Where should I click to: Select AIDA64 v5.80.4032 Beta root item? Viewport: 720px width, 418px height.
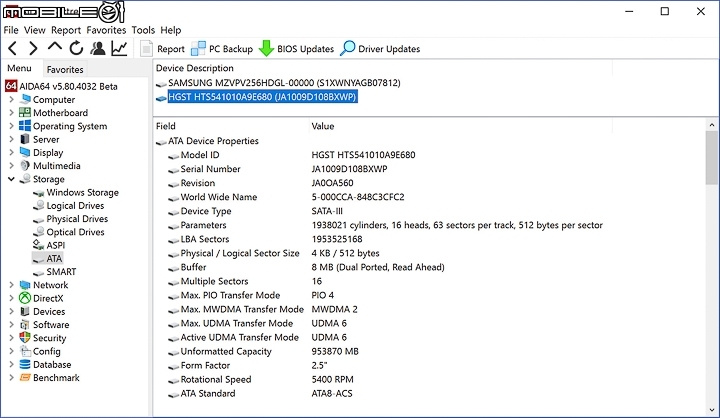point(62,86)
